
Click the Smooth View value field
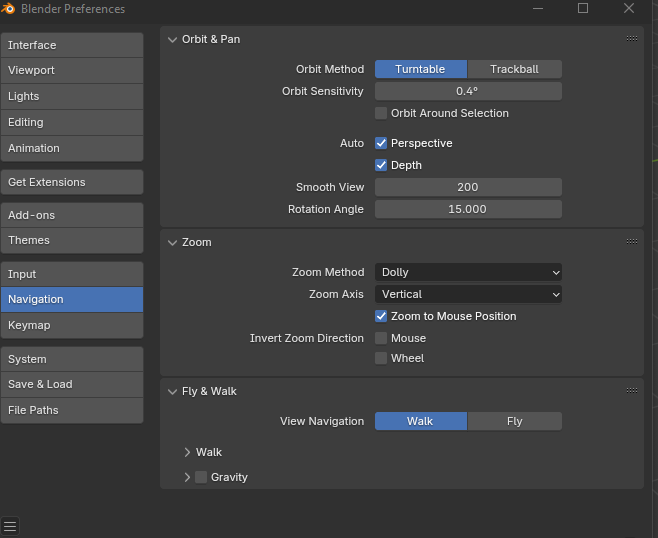click(x=468, y=187)
